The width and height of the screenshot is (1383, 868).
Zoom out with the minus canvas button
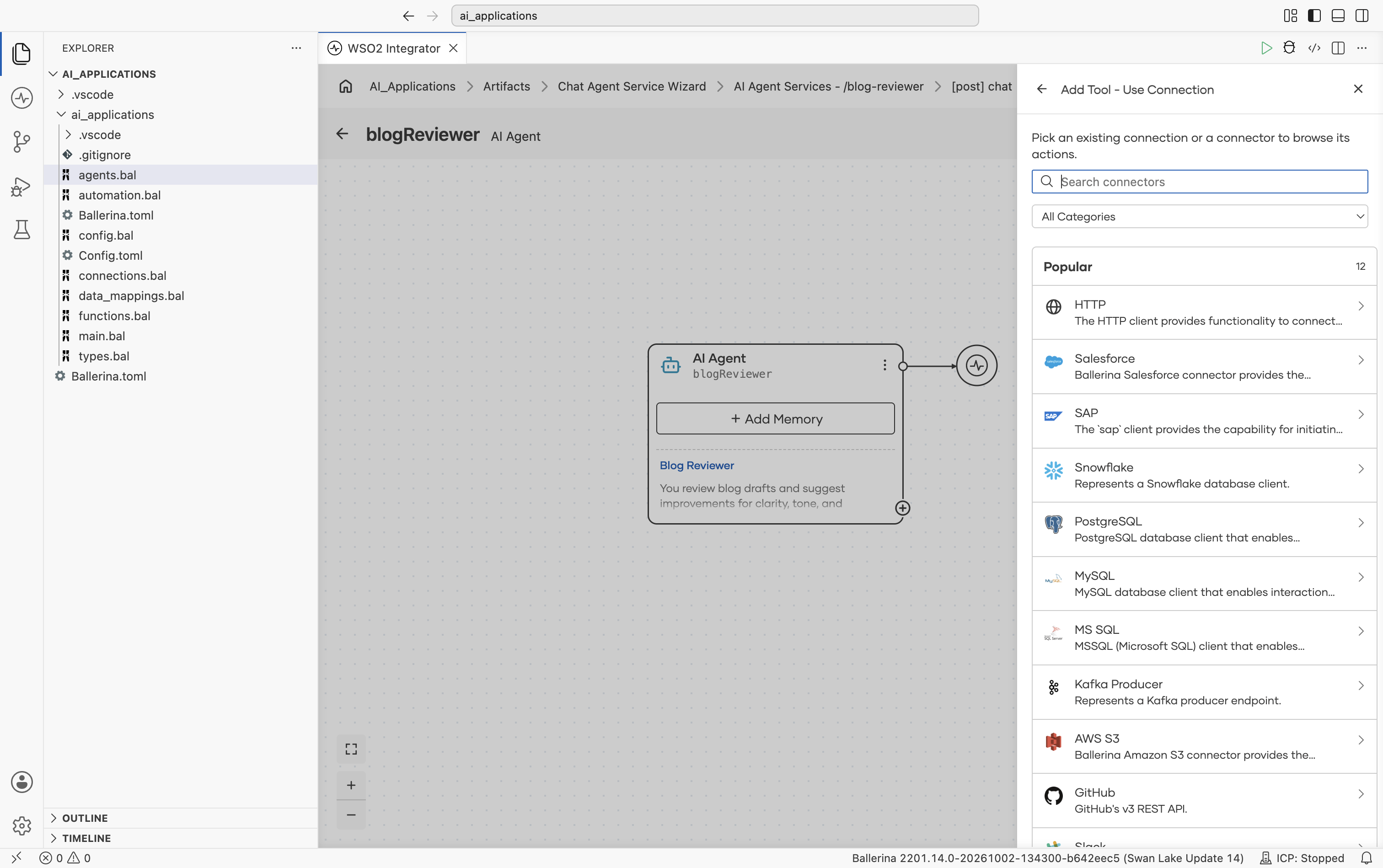(x=351, y=814)
